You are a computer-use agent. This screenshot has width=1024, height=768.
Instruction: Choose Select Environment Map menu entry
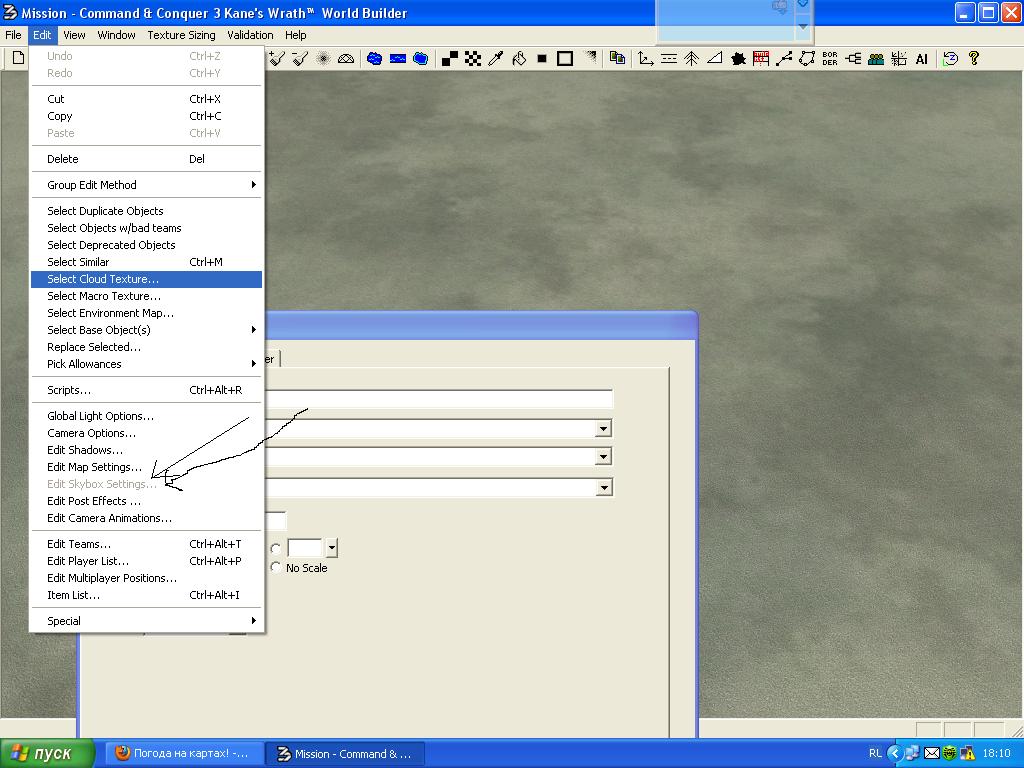click(x=146, y=313)
